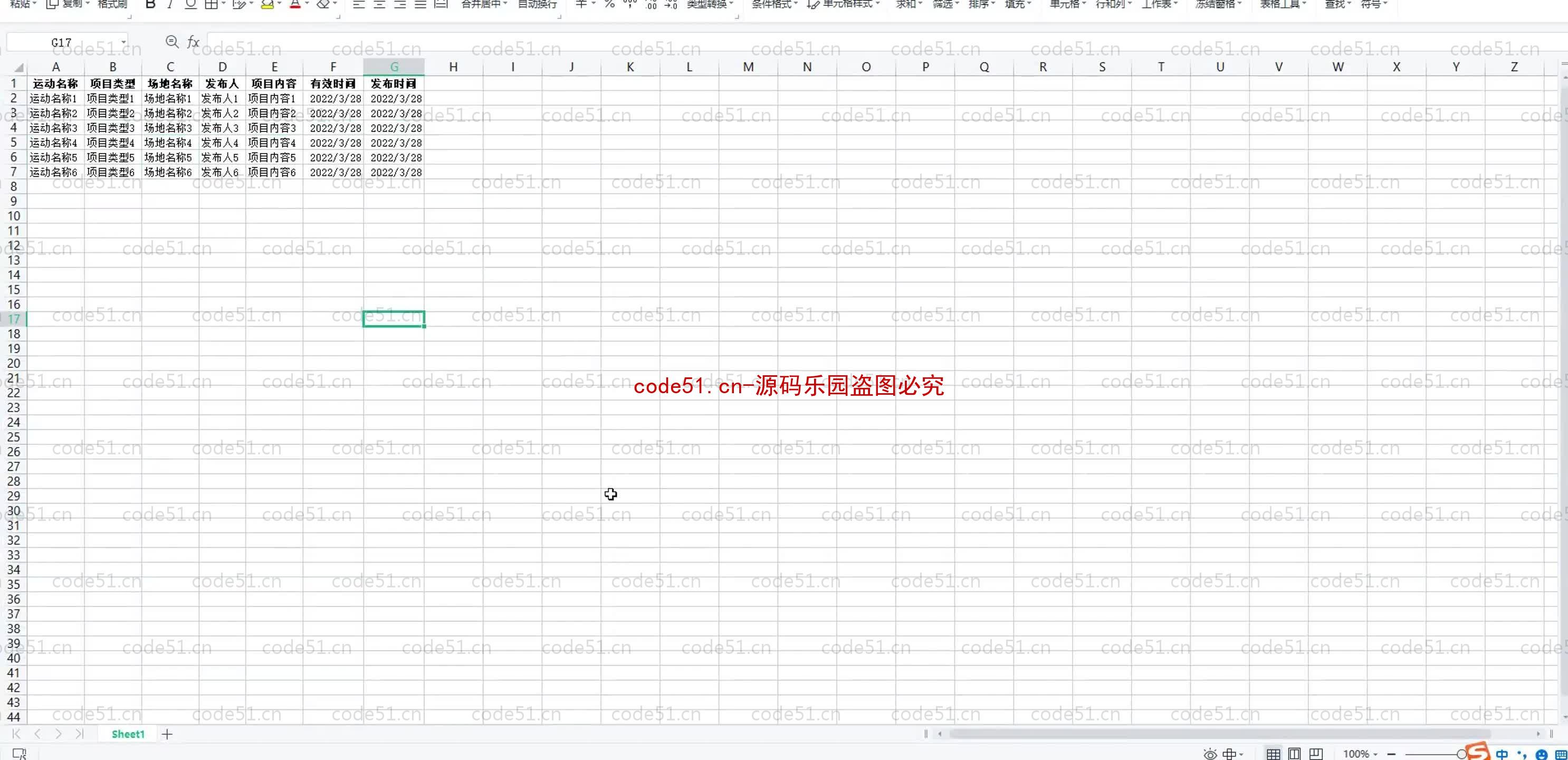
Task: Apply yellow fill color
Action: (266, 4)
